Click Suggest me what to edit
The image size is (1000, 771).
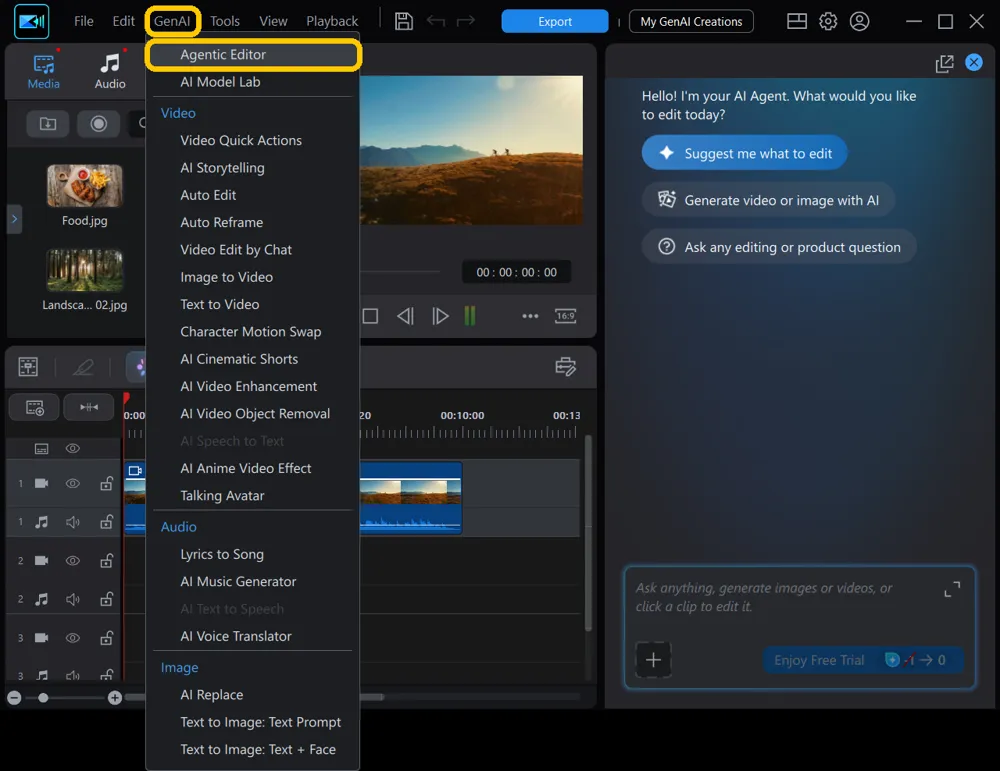(744, 153)
